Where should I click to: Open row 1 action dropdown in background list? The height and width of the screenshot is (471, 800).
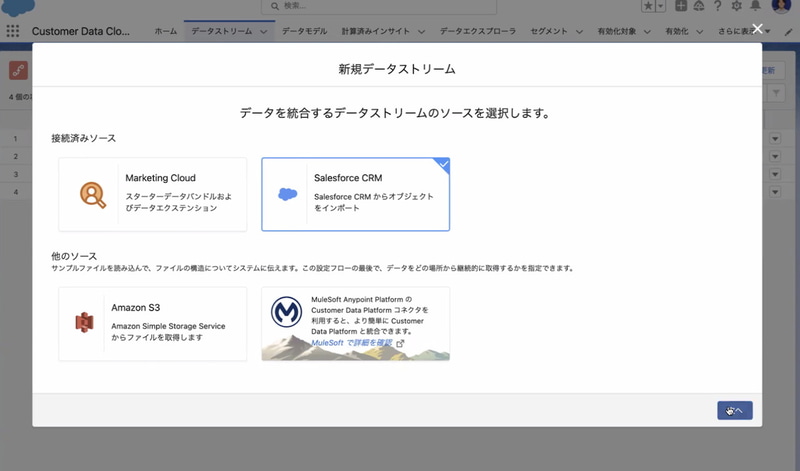point(775,139)
